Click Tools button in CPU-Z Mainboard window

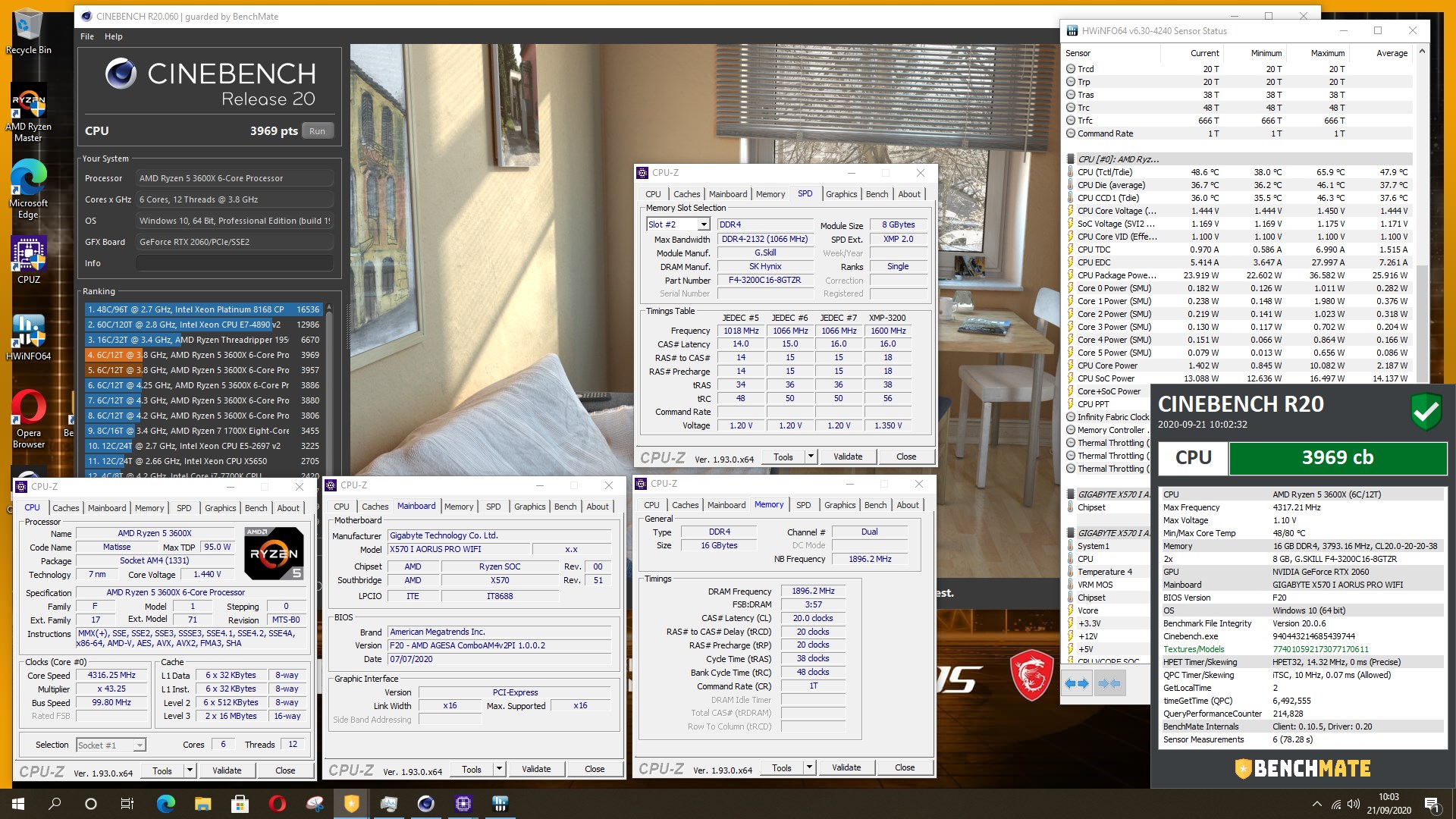click(x=472, y=769)
